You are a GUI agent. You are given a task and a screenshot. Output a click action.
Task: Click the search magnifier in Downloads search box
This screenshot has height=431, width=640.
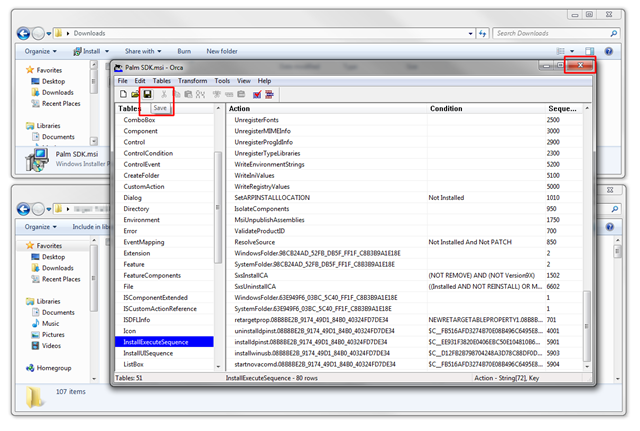coord(613,33)
